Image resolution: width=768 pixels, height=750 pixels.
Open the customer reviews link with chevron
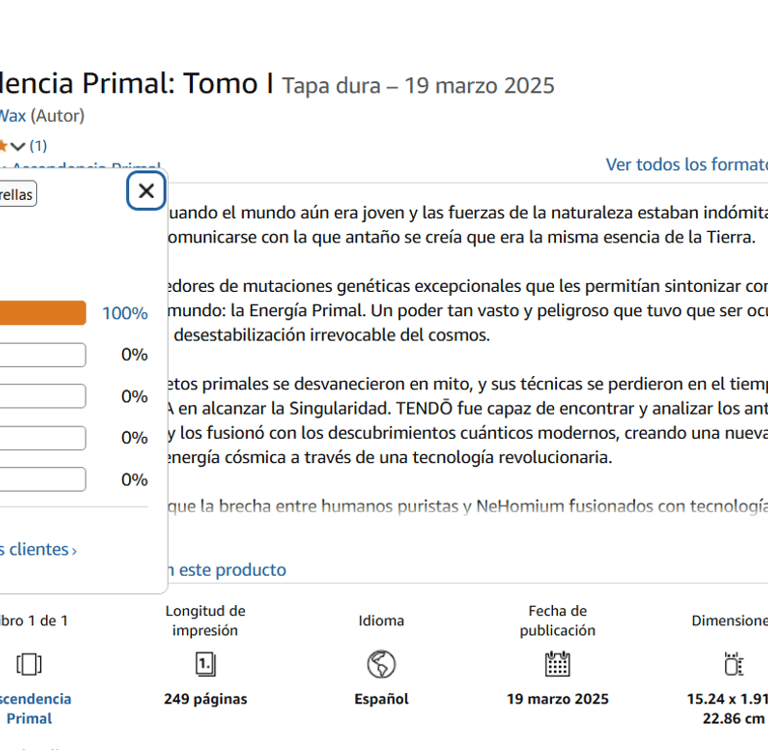click(x=38, y=549)
